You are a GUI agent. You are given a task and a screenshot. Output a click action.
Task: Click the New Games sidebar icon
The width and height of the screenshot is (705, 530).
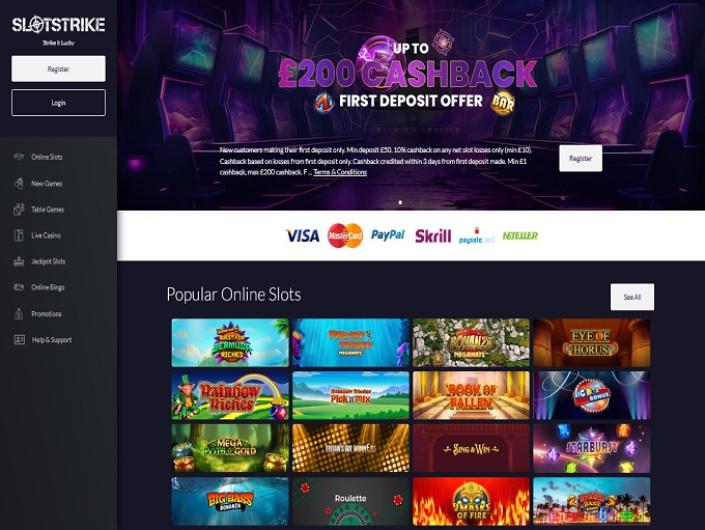click(x=18, y=183)
